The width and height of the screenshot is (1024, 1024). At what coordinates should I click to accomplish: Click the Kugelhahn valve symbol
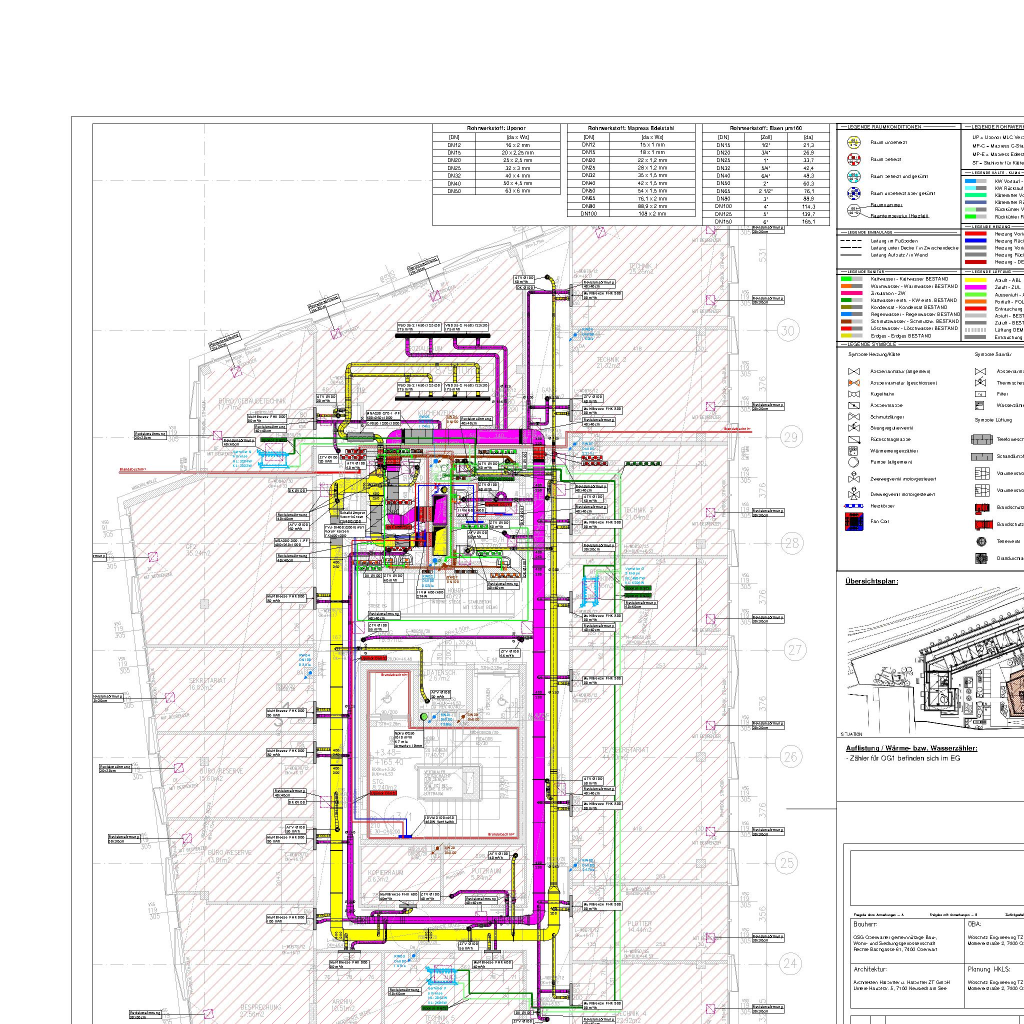pyautogui.click(x=853, y=394)
